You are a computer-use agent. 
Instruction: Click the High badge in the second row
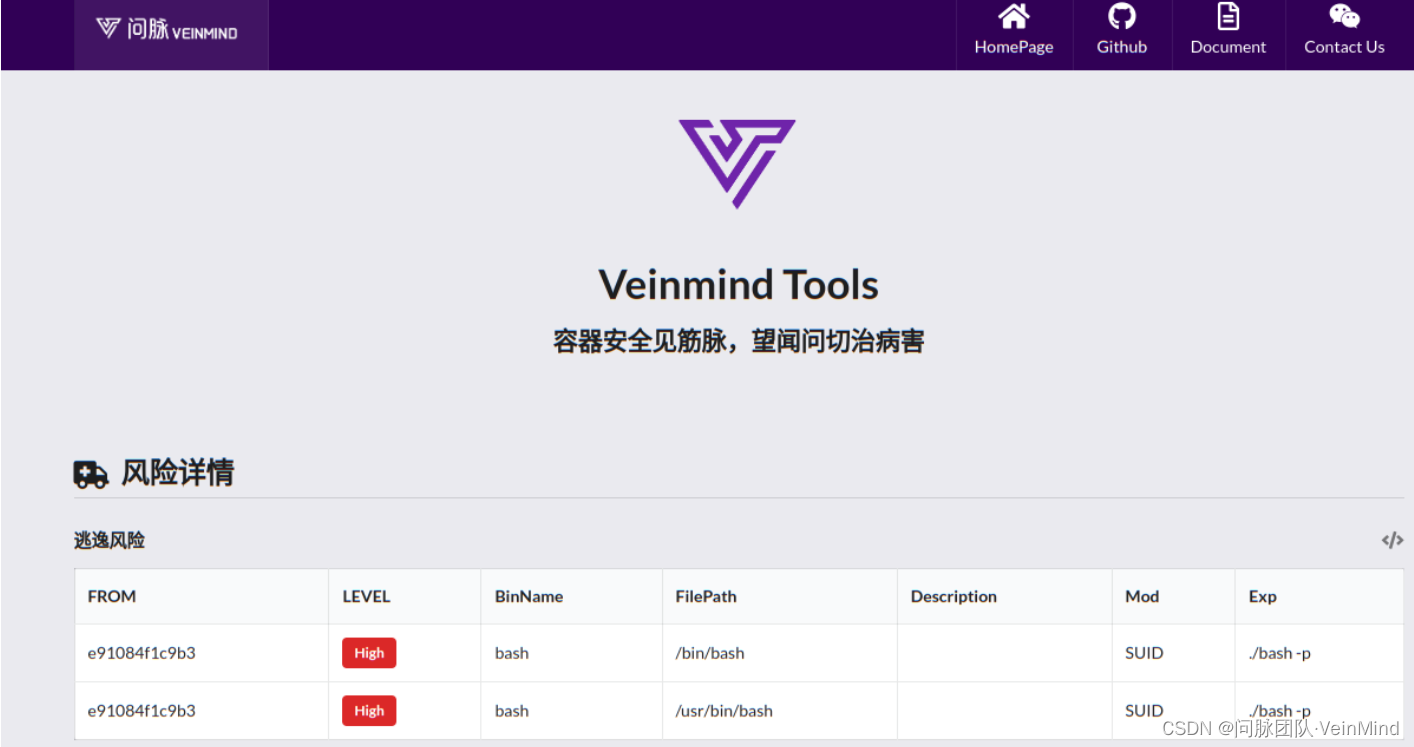coord(369,710)
